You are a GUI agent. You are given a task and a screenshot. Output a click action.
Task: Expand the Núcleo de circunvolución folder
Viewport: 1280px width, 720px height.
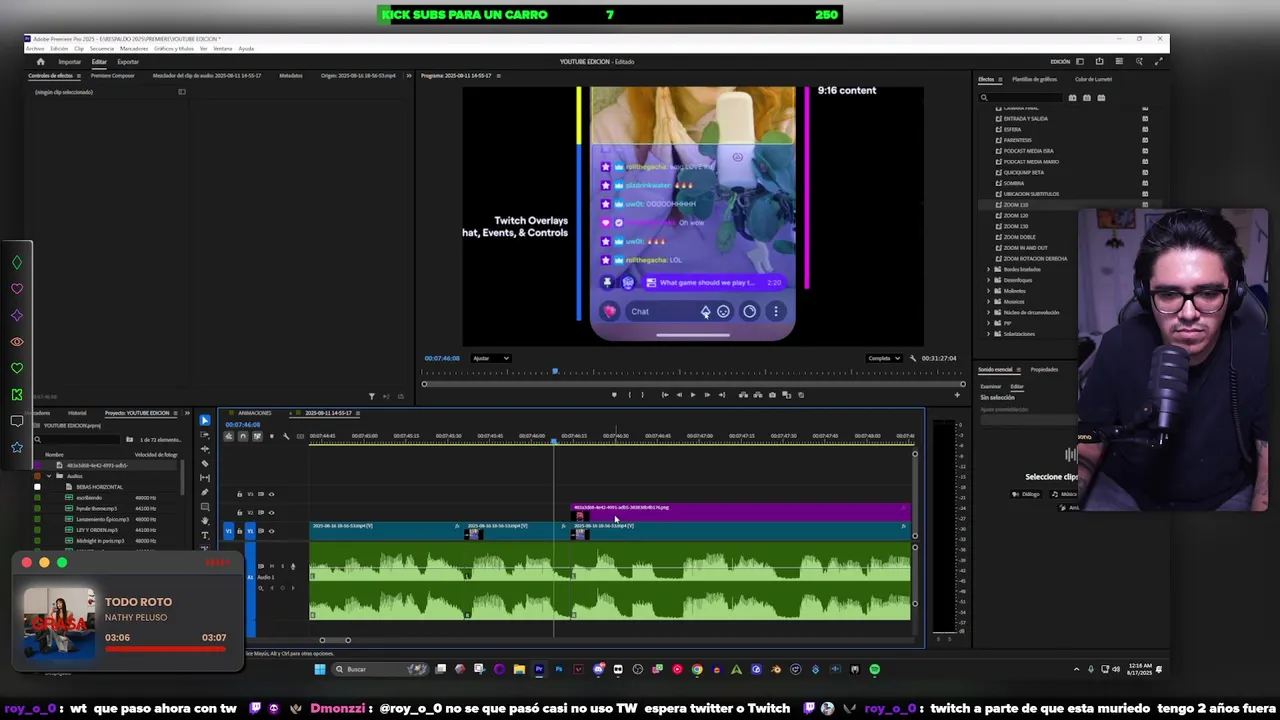(x=989, y=312)
